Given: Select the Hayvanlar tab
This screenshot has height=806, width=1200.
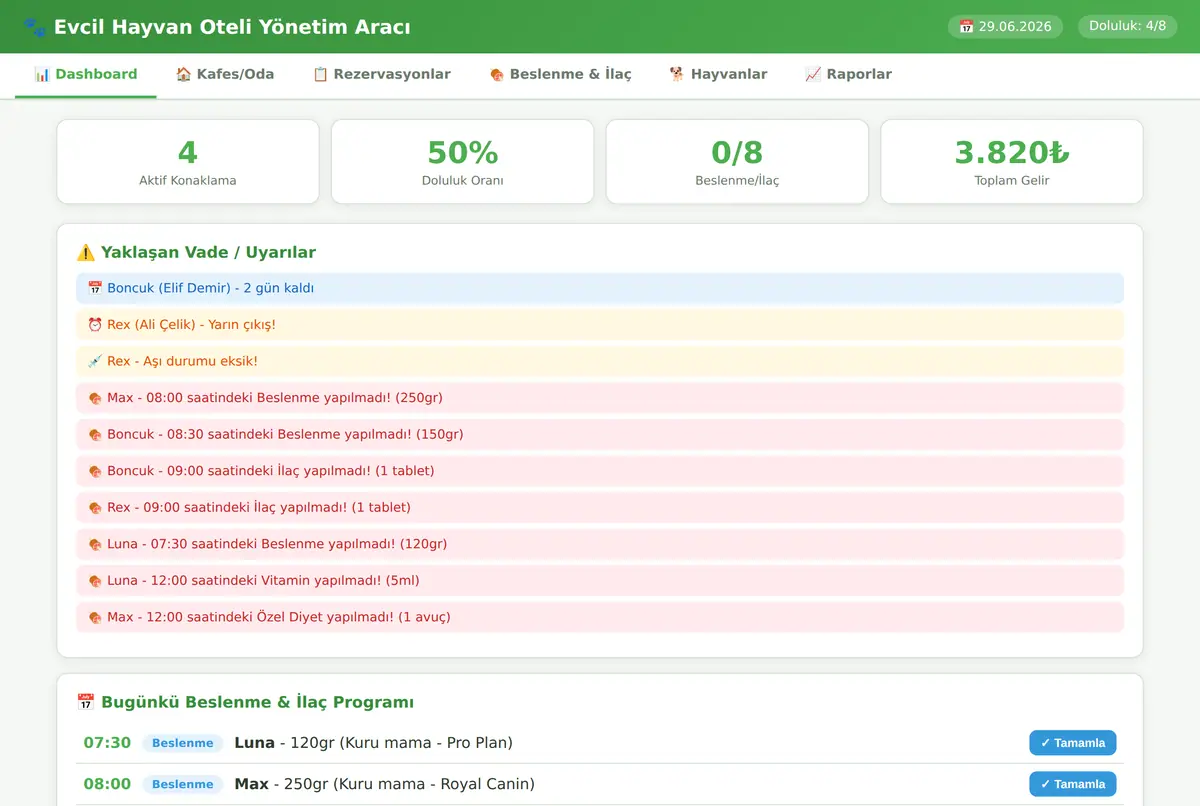Looking at the screenshot, I should (x=718, y=74).
